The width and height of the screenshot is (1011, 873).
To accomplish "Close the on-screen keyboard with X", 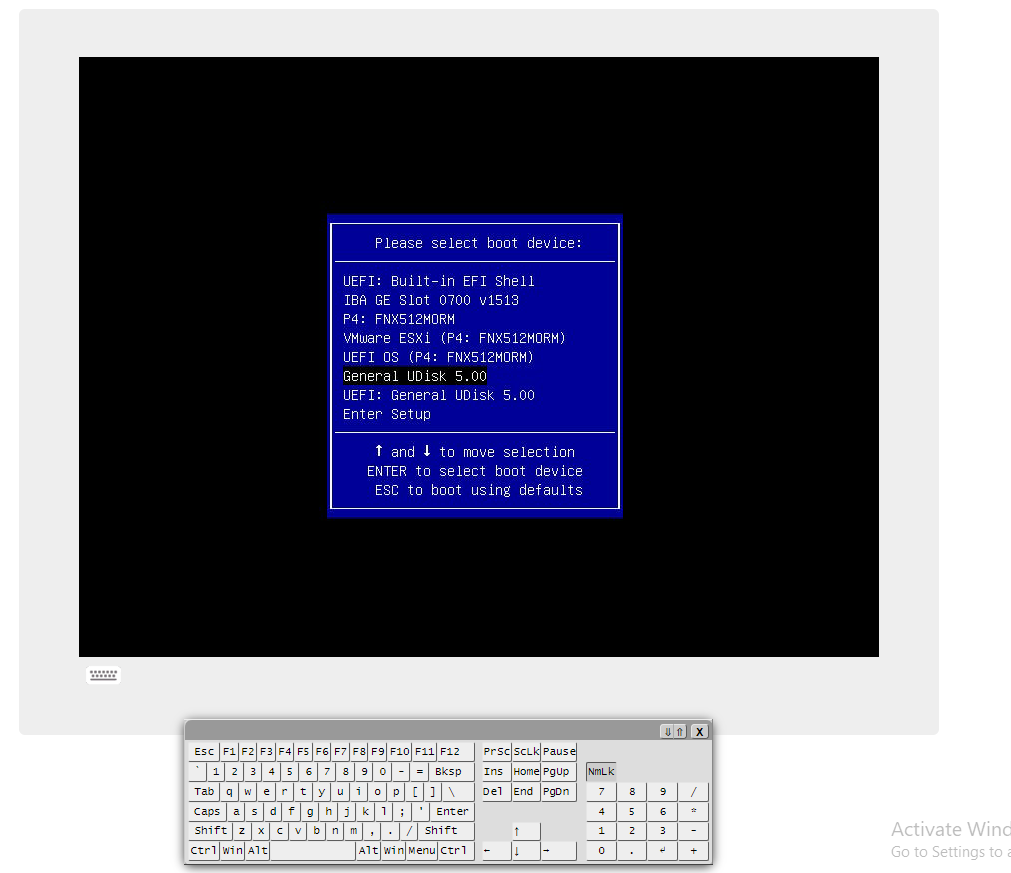I will tap(700, 731).
